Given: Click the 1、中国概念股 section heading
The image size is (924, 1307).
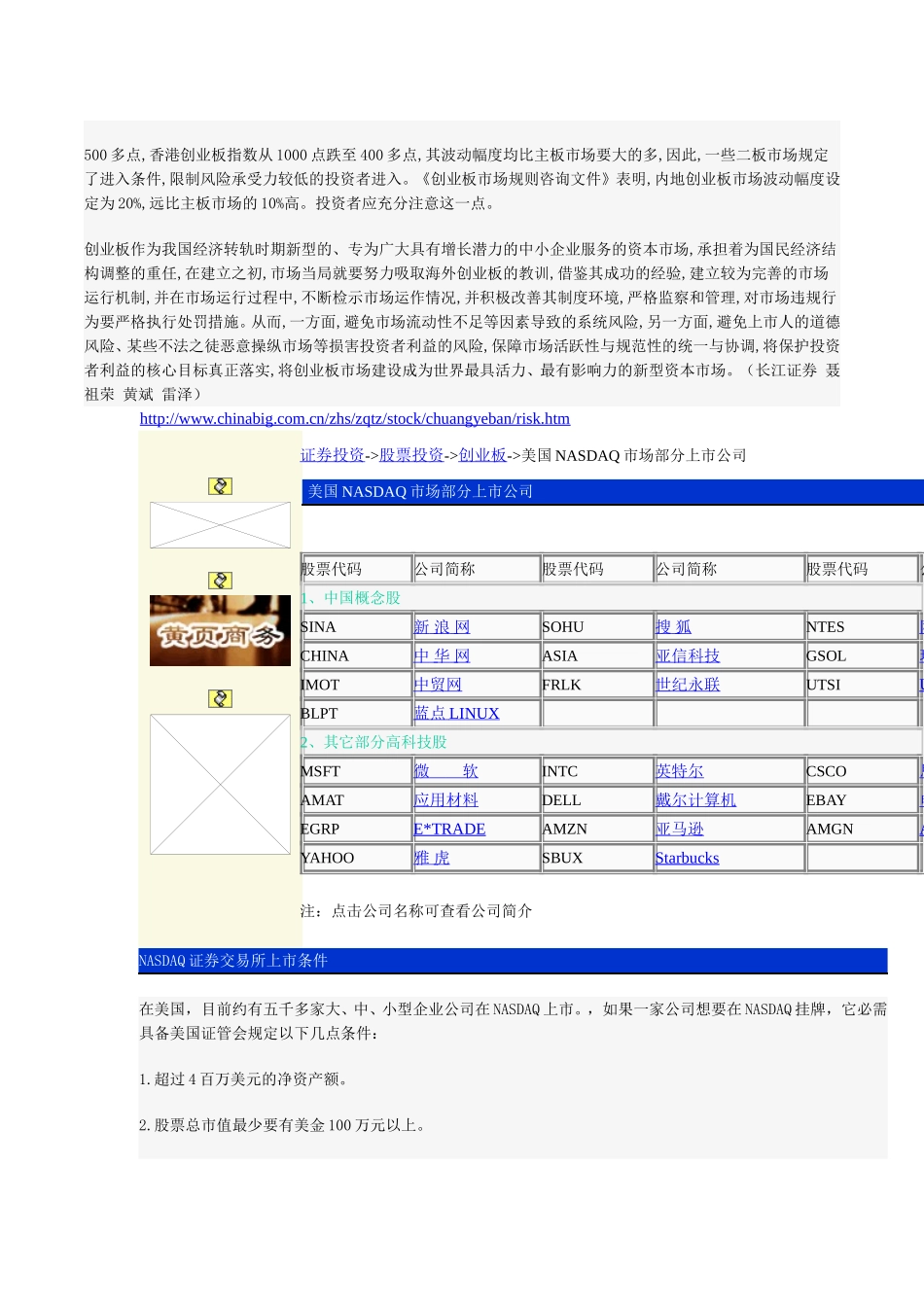Looking at the screenshot, I should pyautogui.click(x=350, y=598).
